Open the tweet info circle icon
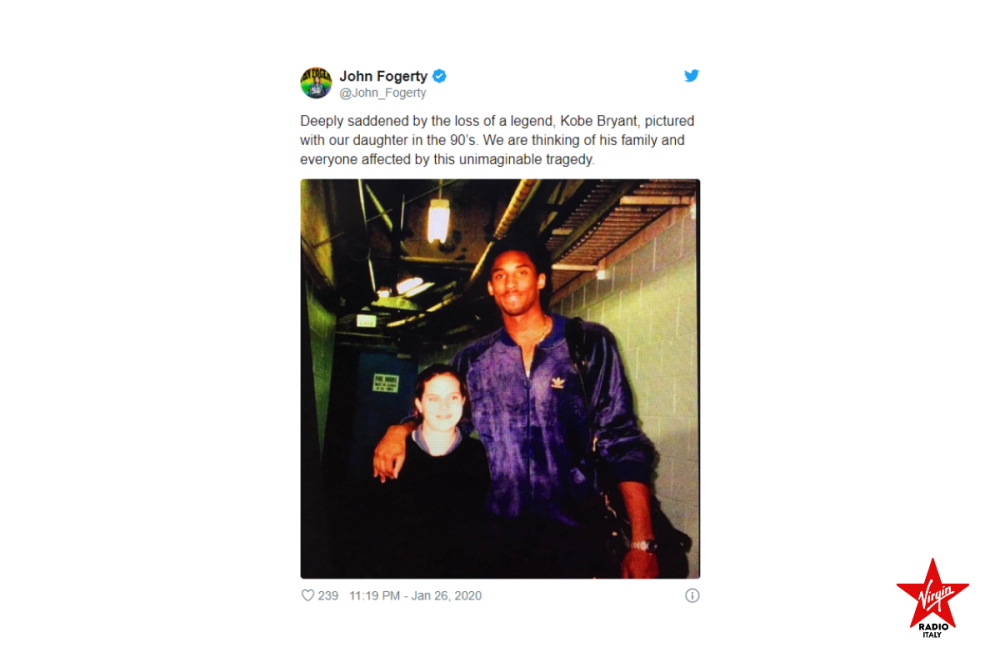Screen dimensions: 1000x666 pos(692,595)
